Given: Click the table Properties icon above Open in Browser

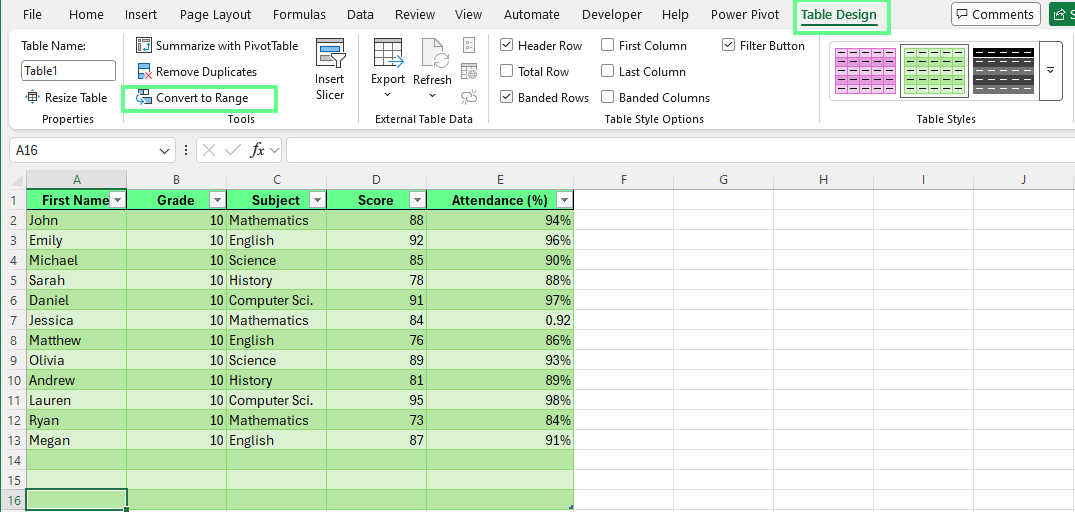Looking at the screenshot, I should pos(469,46).
